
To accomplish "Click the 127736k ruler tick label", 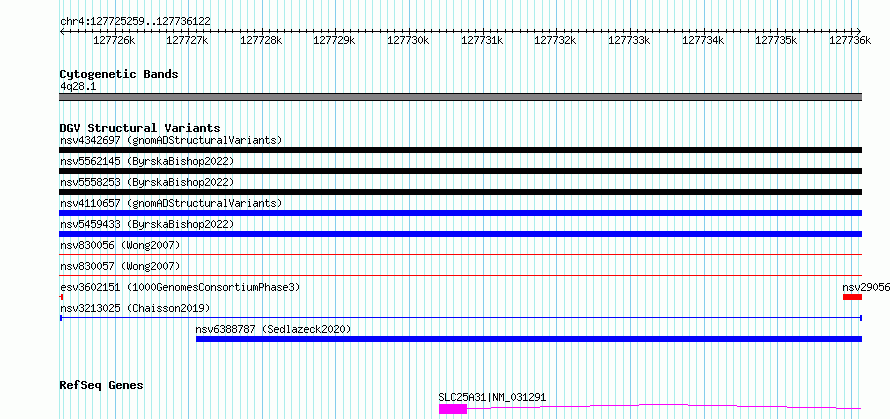I will click(x=850, y=40).
